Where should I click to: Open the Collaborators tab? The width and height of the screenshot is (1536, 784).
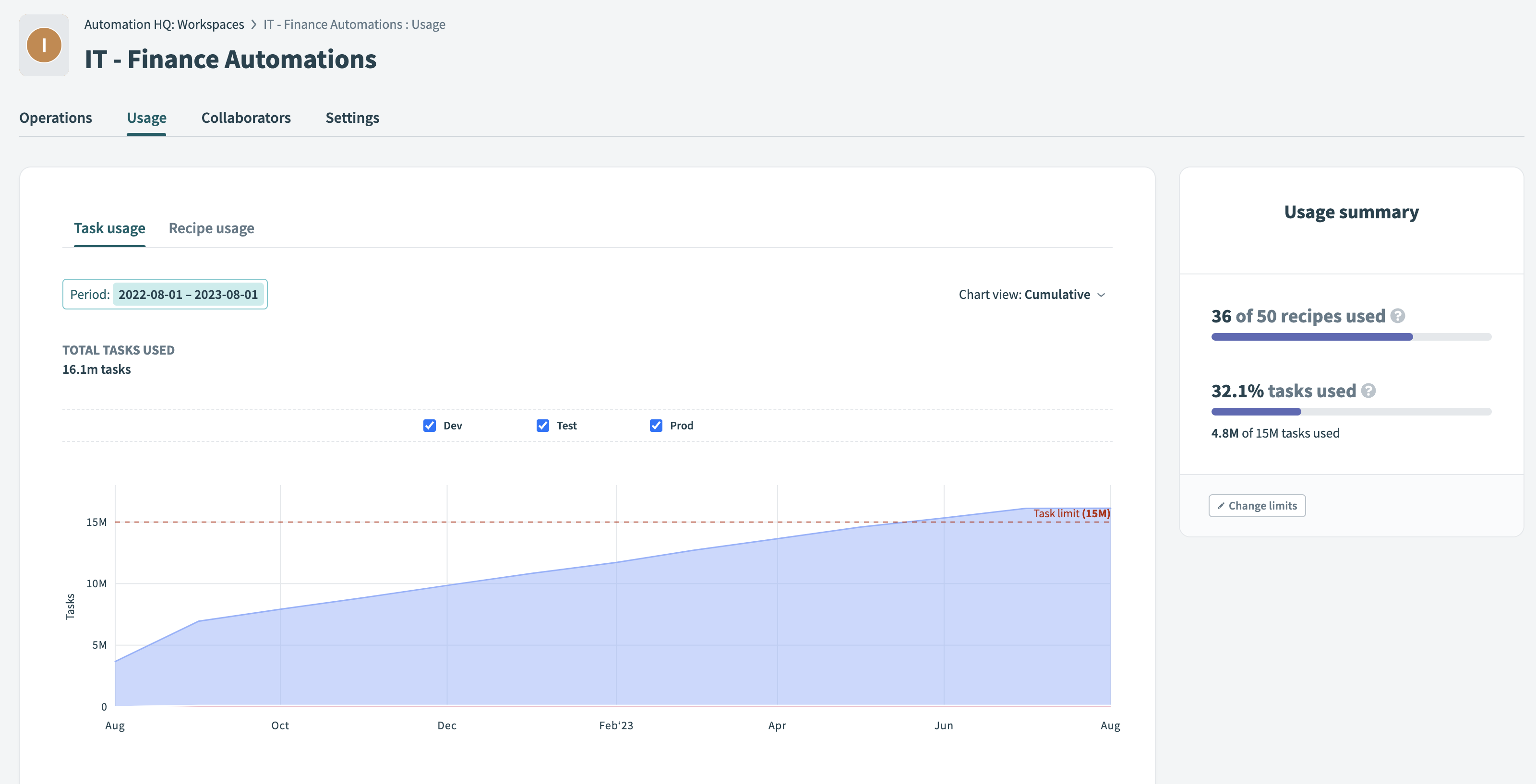[x=246, y=118]
